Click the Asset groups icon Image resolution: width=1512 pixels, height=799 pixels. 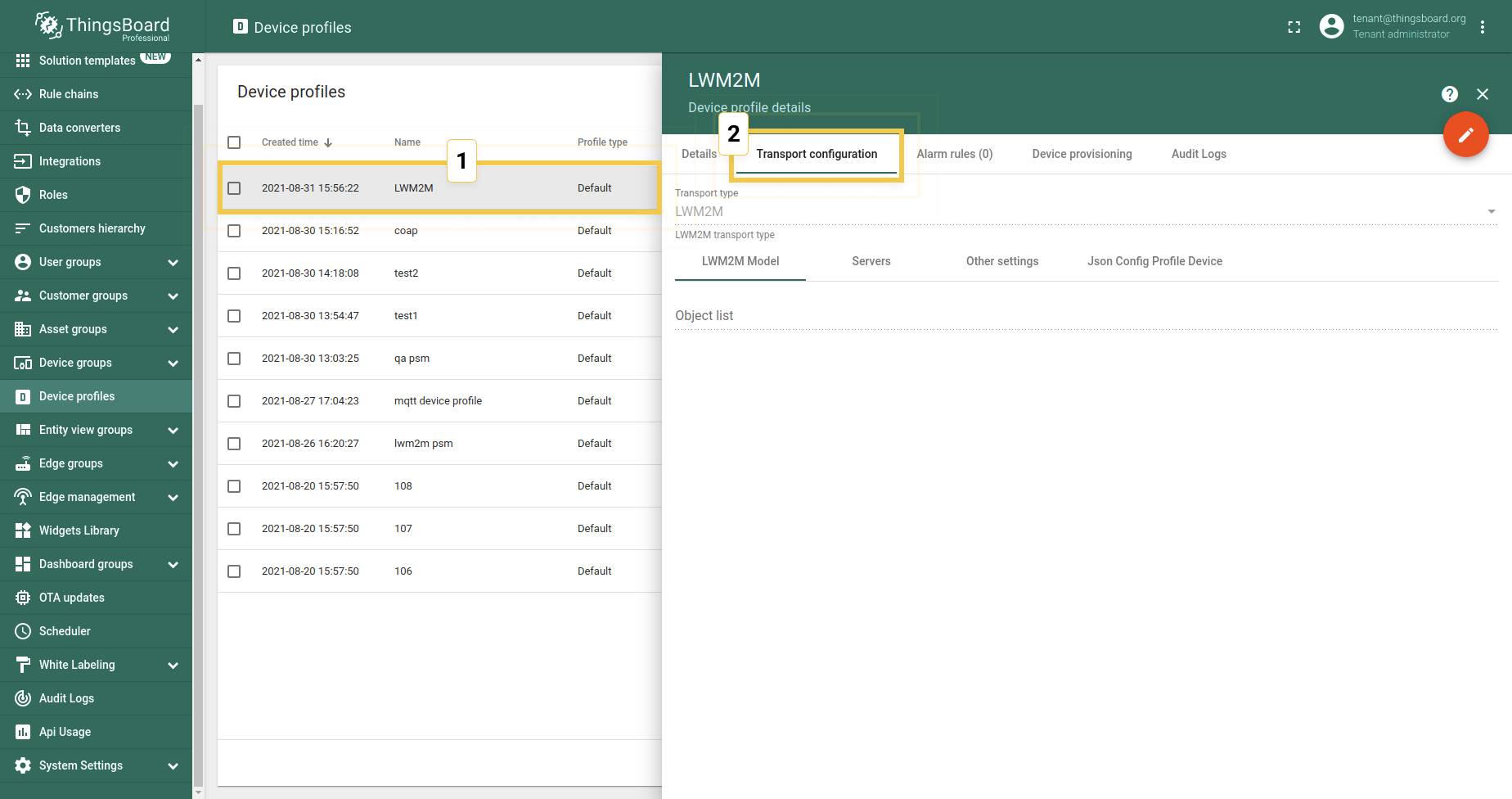click(x=23, y=329)
